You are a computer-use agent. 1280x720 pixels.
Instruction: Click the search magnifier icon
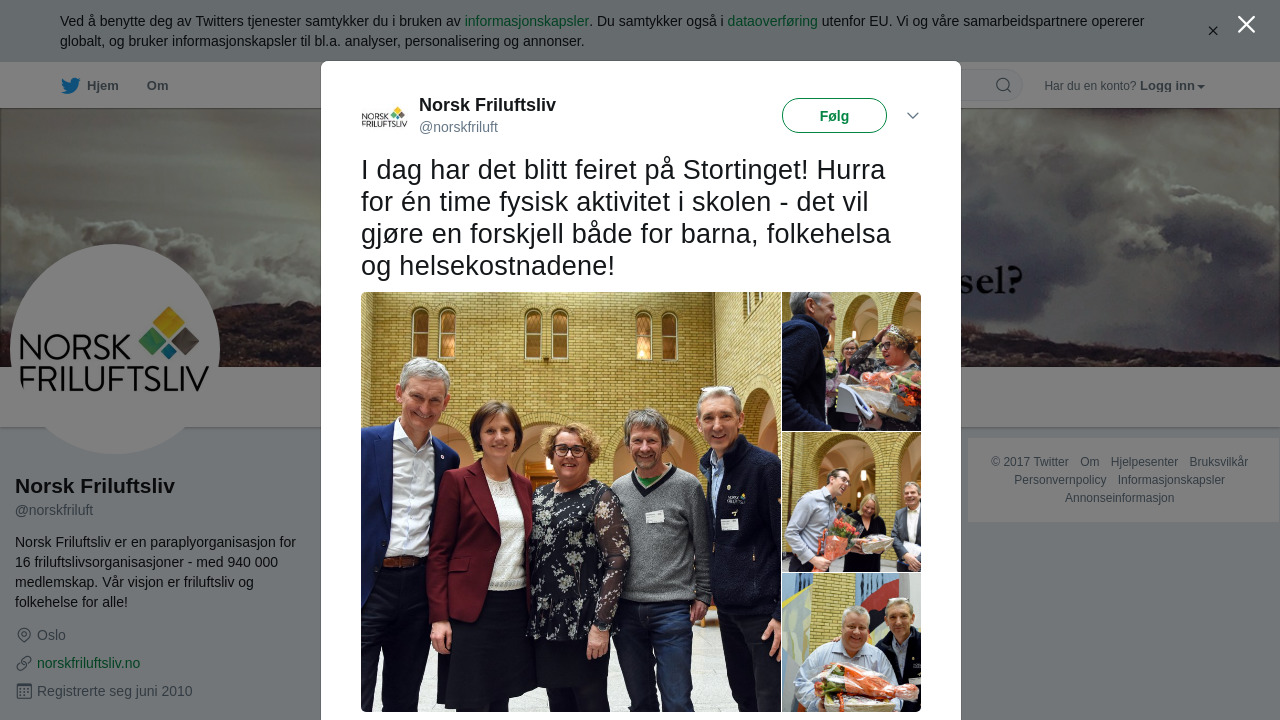(1003, 85)
